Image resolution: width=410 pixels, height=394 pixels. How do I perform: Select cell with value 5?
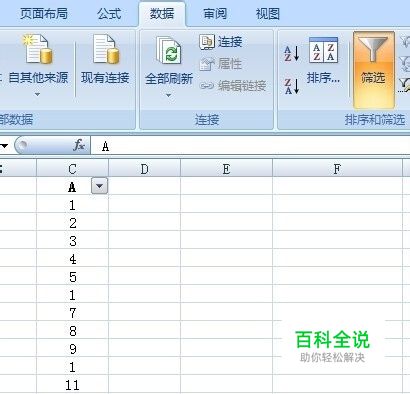click(72, 277)
